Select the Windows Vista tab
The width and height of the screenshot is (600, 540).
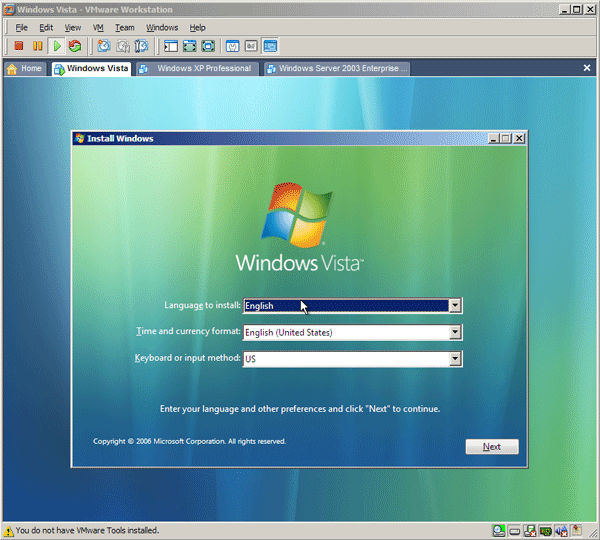(x=91, y=69)
